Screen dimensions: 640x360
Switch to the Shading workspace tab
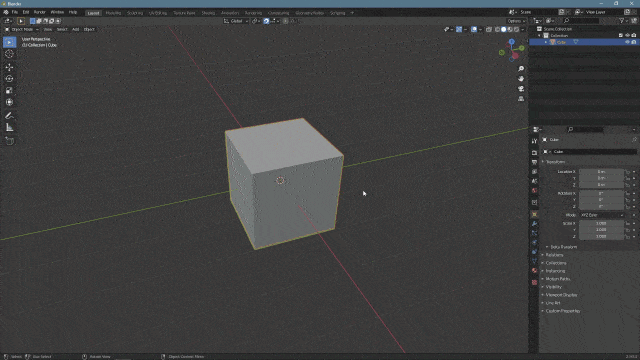208,13
